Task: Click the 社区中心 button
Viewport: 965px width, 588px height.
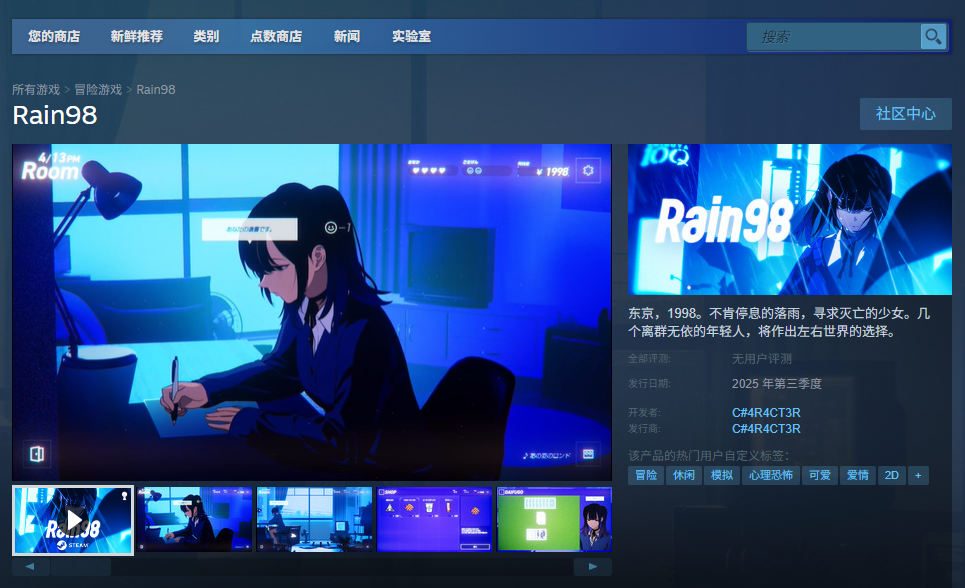Action: click(x=904, y=113)
